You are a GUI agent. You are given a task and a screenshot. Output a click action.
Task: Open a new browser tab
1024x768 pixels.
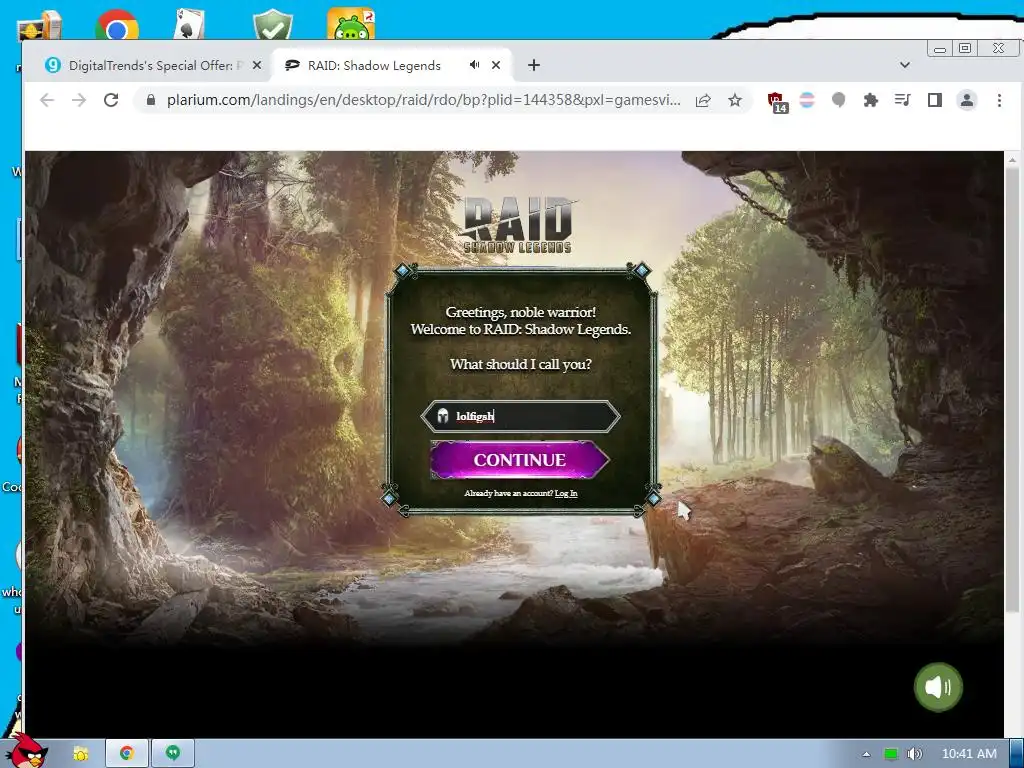click(x=534, y=65)
